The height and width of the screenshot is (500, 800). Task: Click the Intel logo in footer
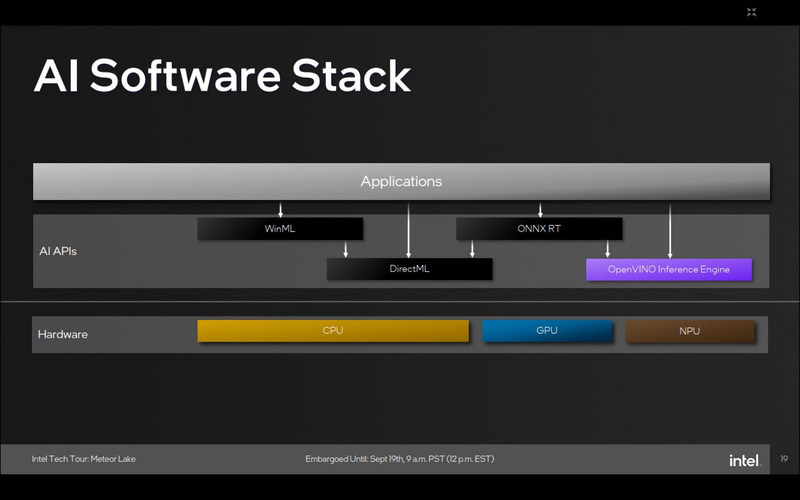tap(745, 460)
